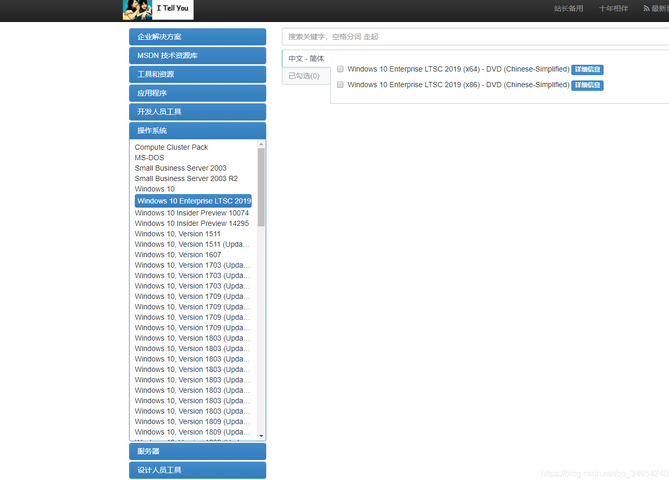Select the plain Windows 10 entry
This screenshot has width=669, height=480.
pos(154,189)
